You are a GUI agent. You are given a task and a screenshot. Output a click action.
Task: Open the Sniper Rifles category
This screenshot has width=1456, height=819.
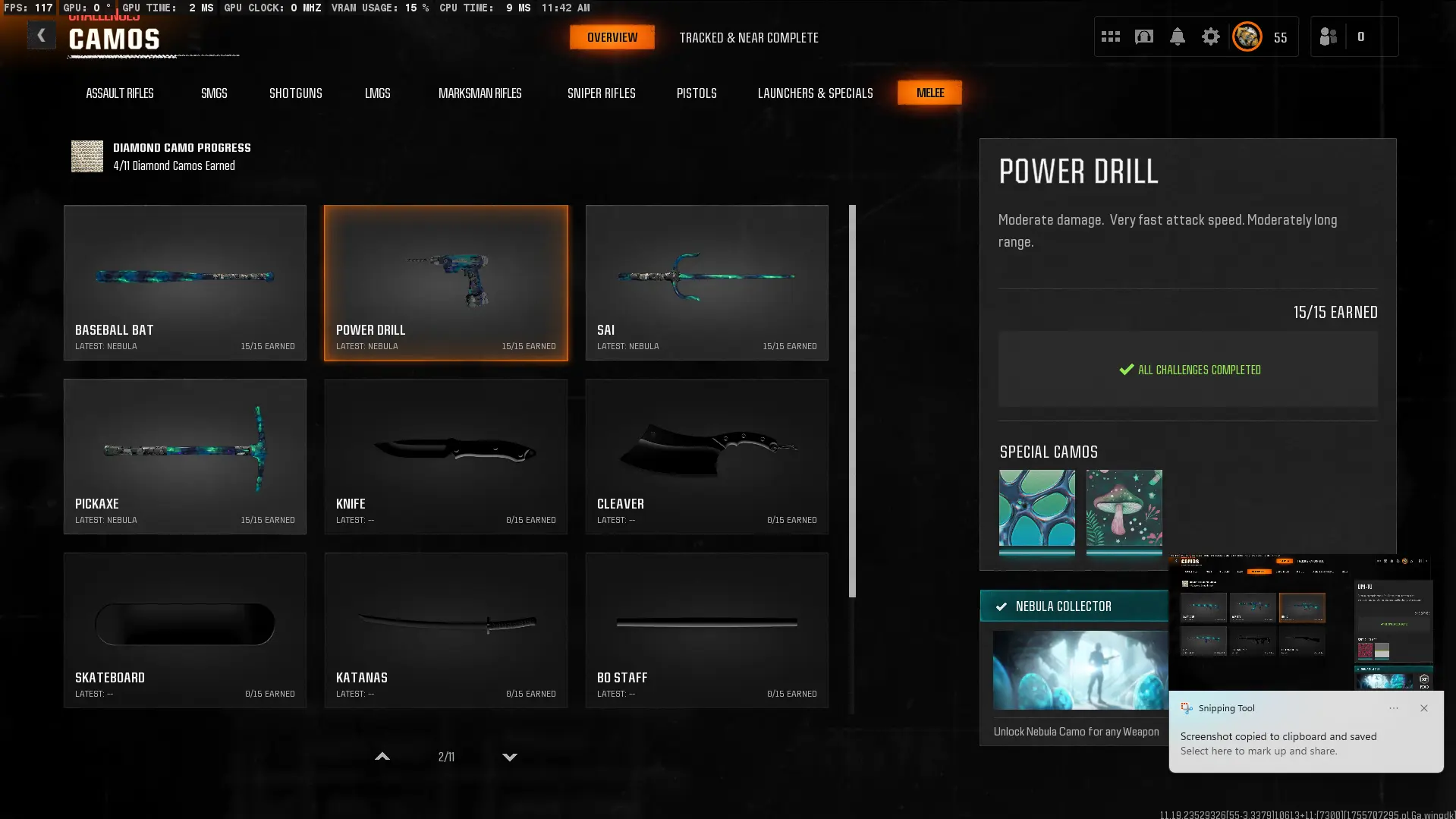coord(602,93)
